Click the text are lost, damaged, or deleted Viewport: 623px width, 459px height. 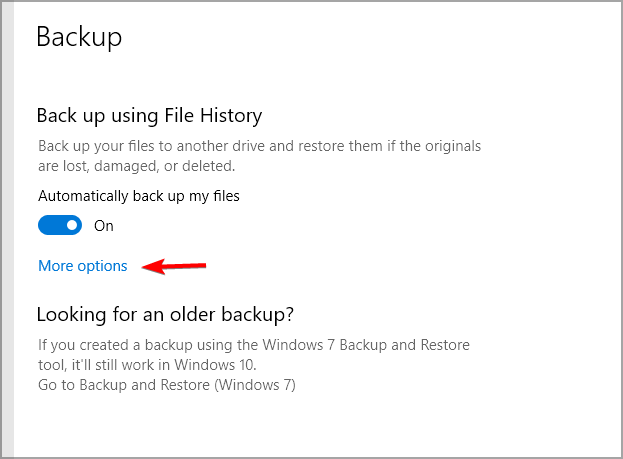point(136,165)
